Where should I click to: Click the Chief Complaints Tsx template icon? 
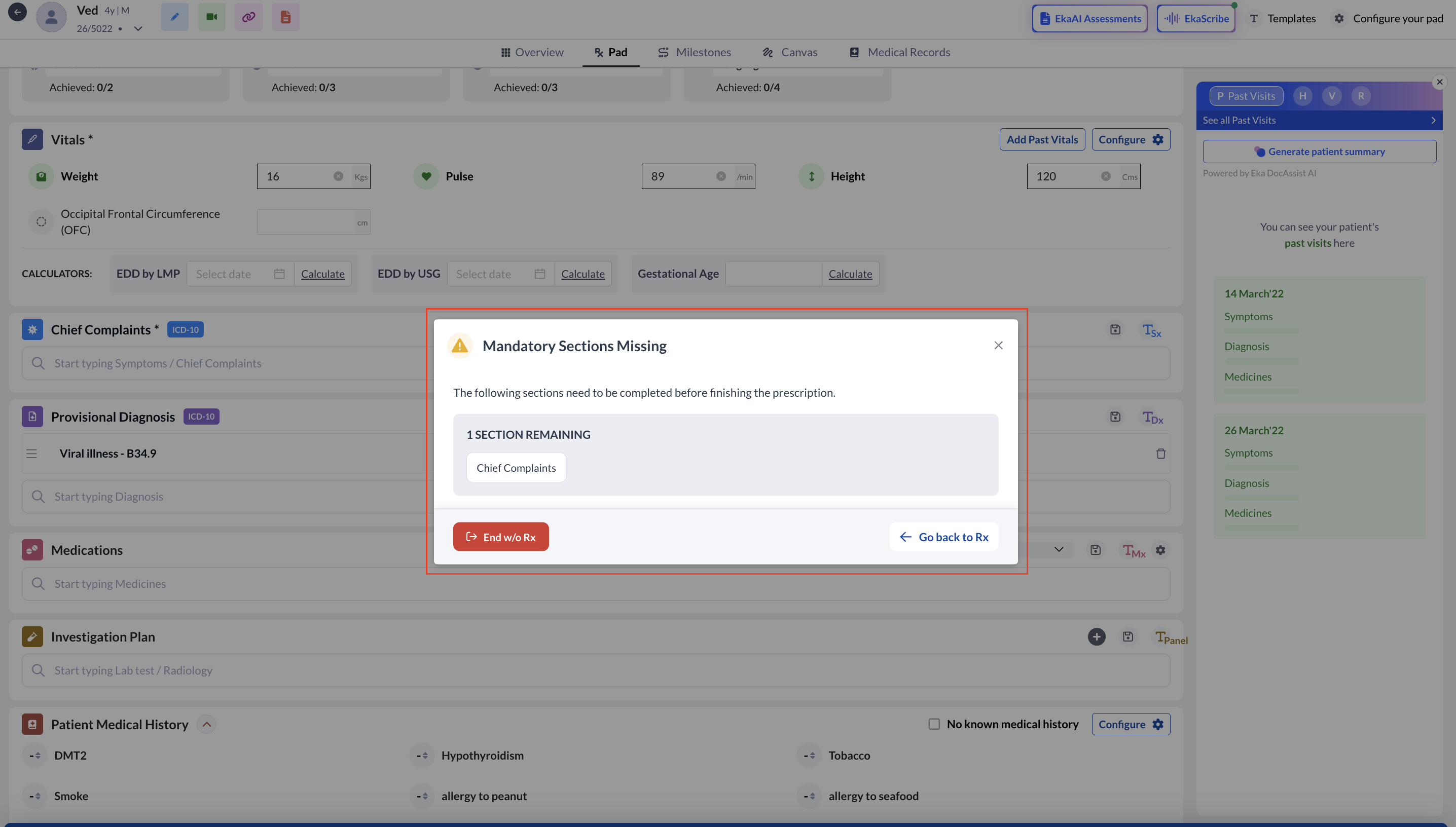pyautogui.click(x=1151, y=330)
